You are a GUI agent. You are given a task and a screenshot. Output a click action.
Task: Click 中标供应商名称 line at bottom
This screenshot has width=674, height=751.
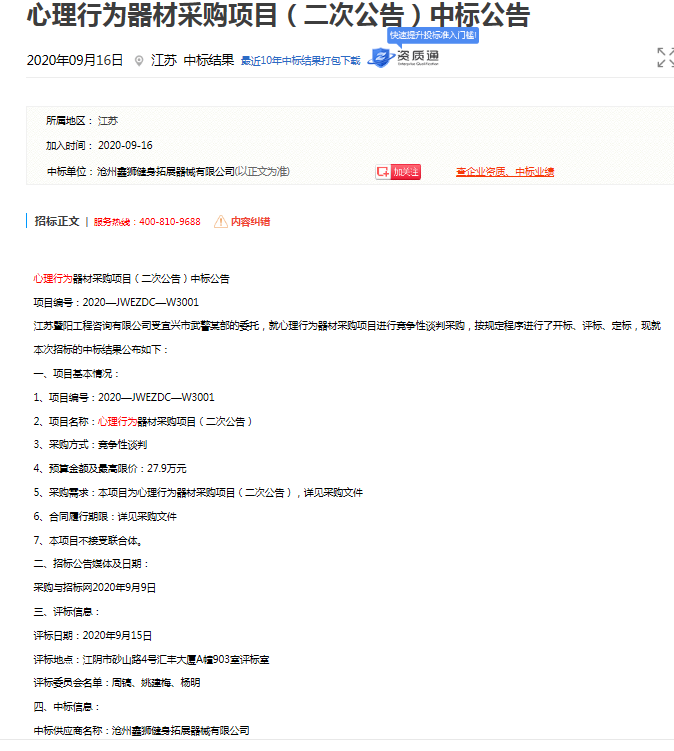[141, 730]
